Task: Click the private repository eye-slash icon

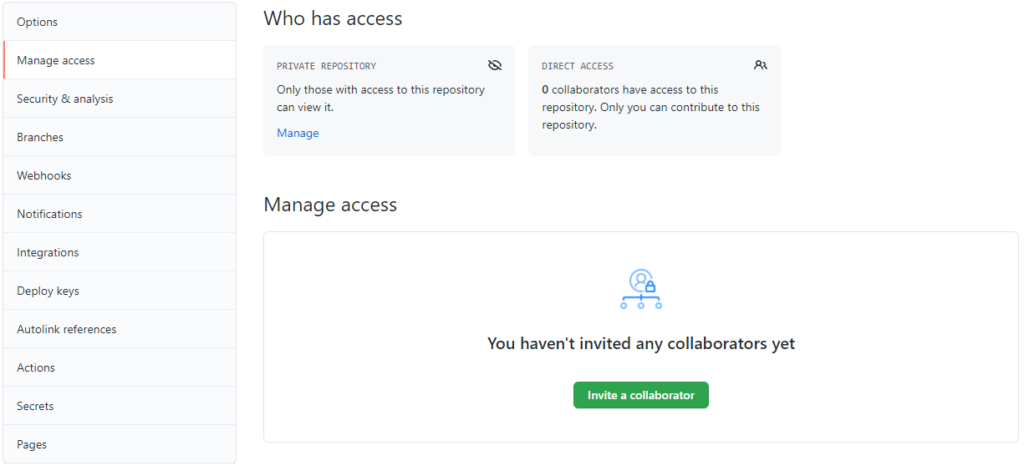Action: tap(494, 66)
